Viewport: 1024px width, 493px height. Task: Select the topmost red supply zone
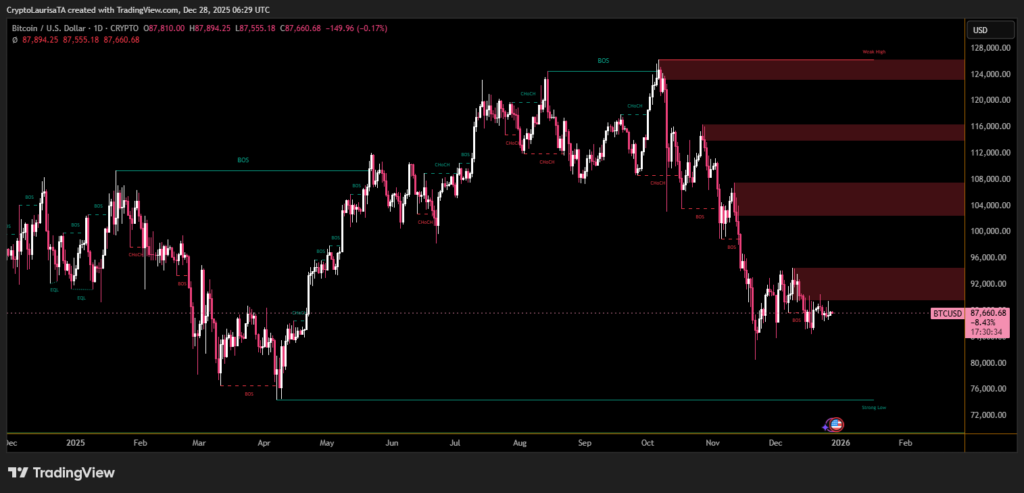pos(810,70)
